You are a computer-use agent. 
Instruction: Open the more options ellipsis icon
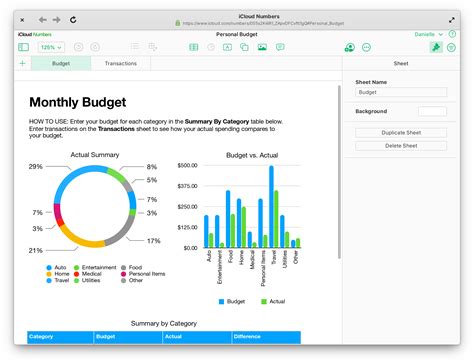[366, 47]
